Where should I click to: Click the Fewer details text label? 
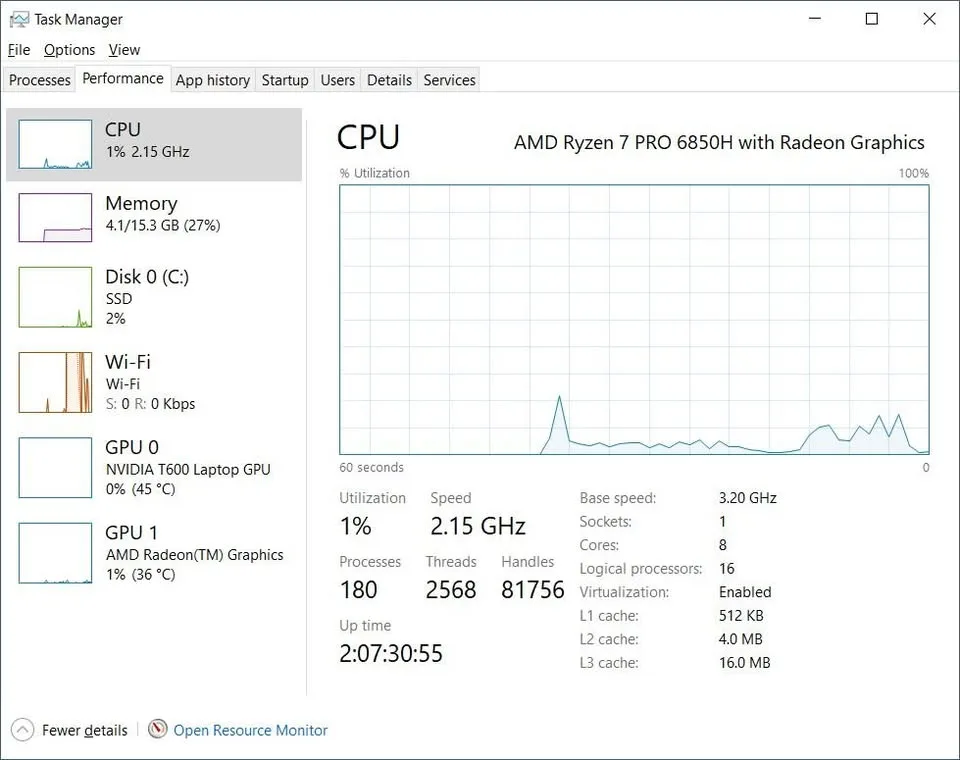pyautogui.click(x=84, y=730)
